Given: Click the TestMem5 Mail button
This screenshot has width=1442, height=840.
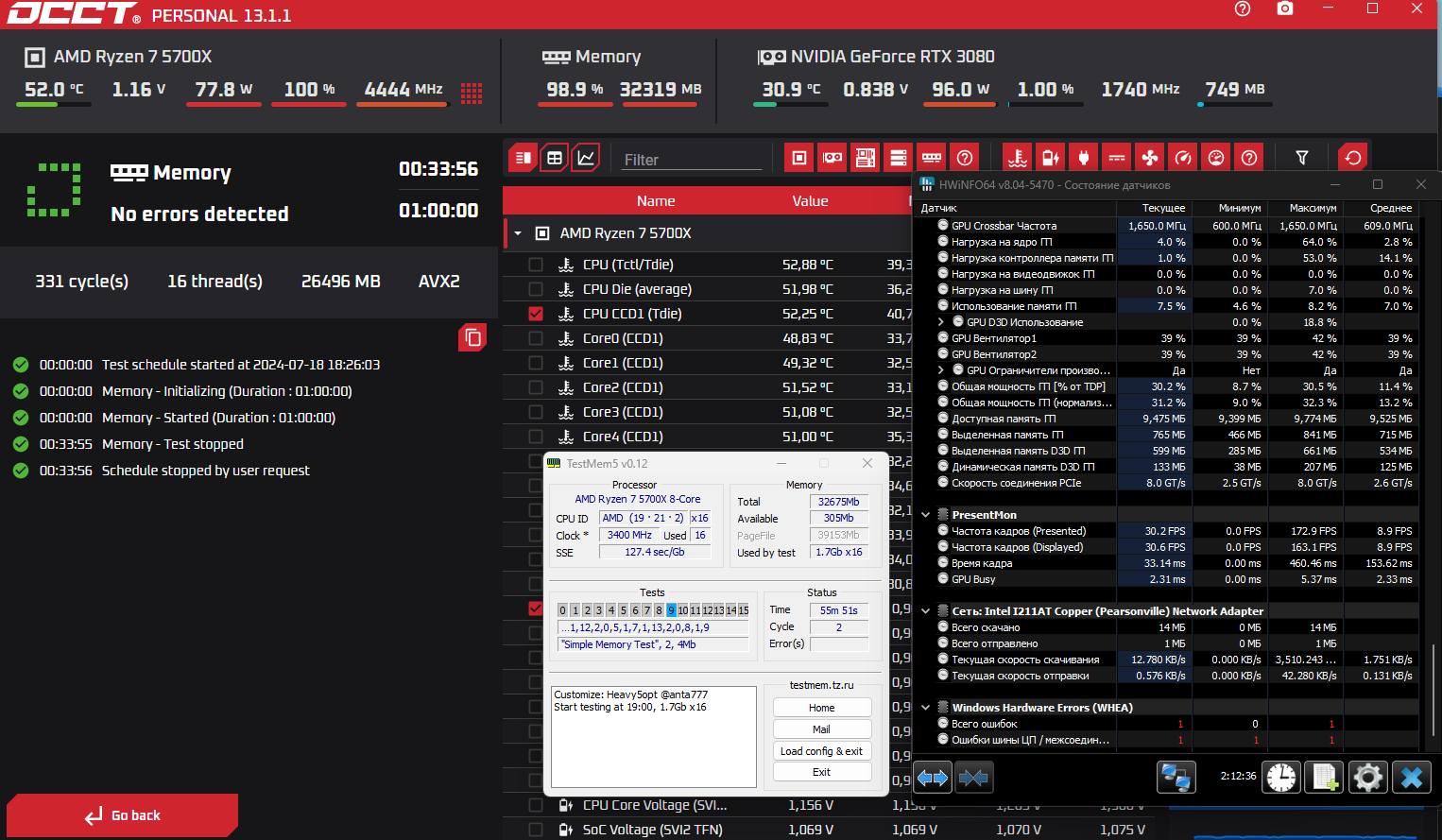Looking at the screenshot, I should click(x=822, y=729).
